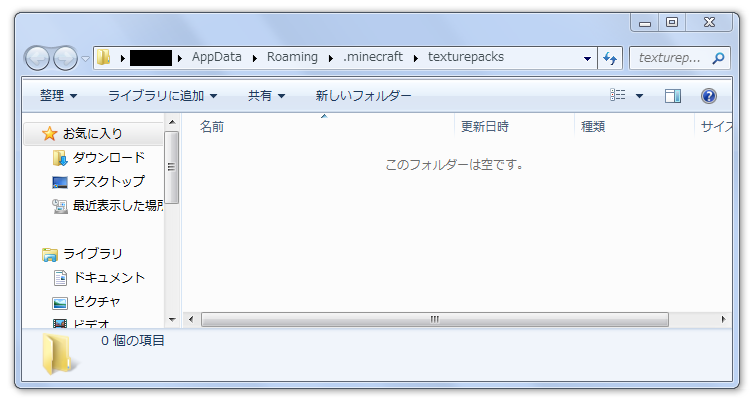Image resolution: width=753 pixels, height=401 pixels.
Task: Open view options dropdown arrow
Action: [639, 96]
